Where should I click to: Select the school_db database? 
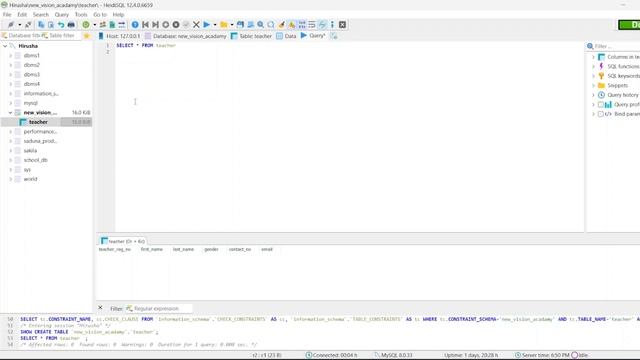[x=36, y=160]
